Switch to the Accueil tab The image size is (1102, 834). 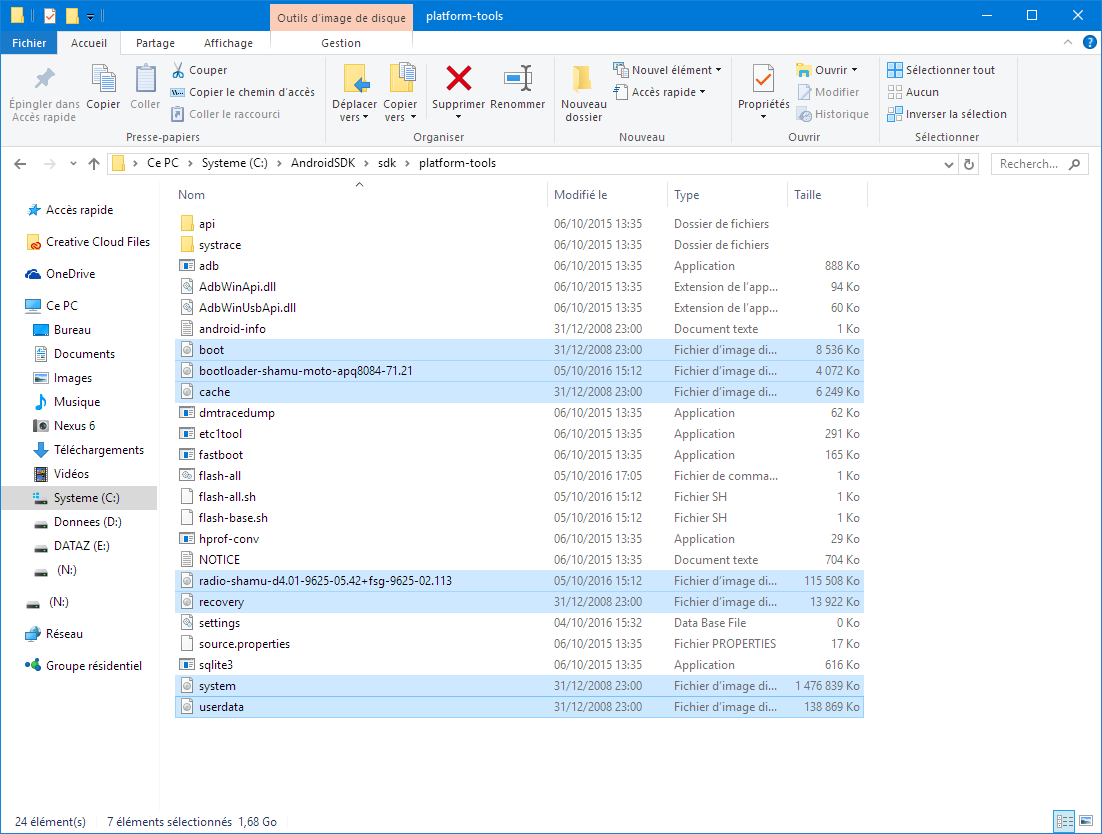pyautogui.click(x=89, y=43)
